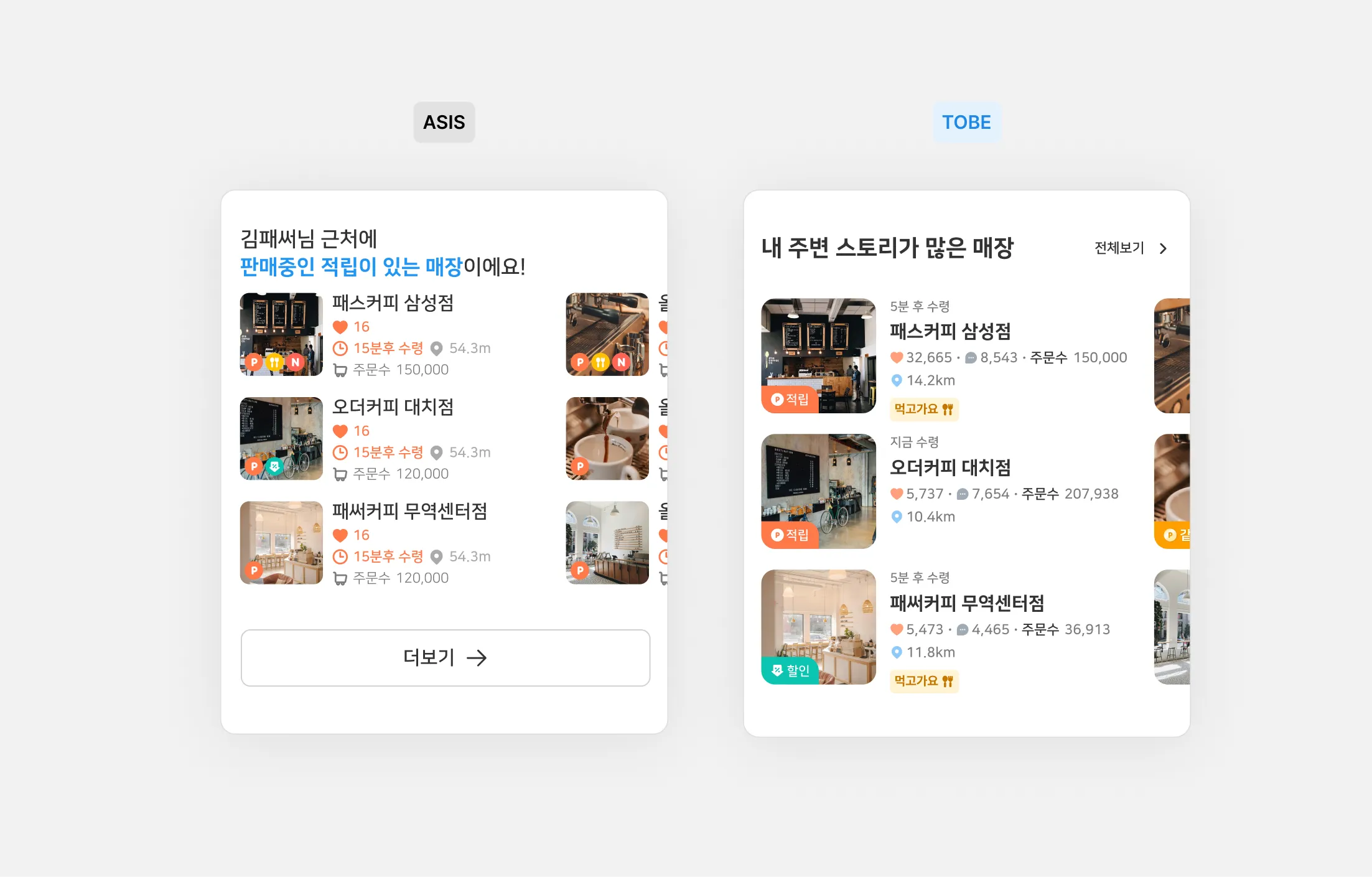The width and height of the screenshot is (1372, 877).
Task: Click comment bubble icon beside 8,543
Action: pos(970,358)
